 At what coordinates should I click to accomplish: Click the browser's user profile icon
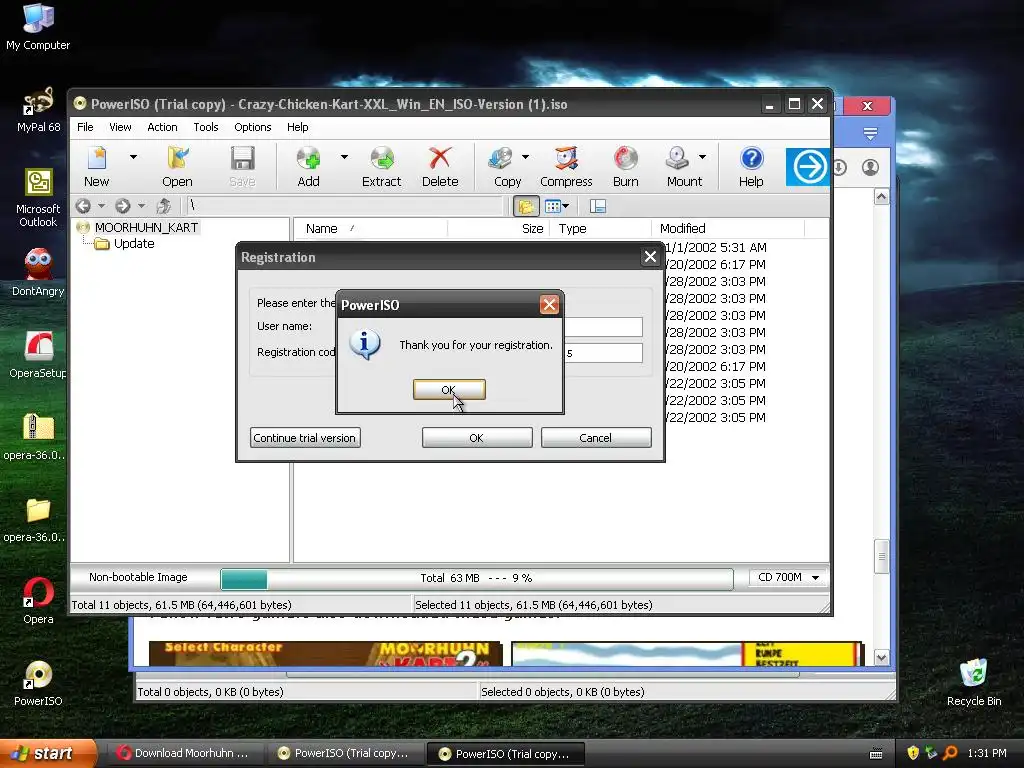[x=871, y=168]
